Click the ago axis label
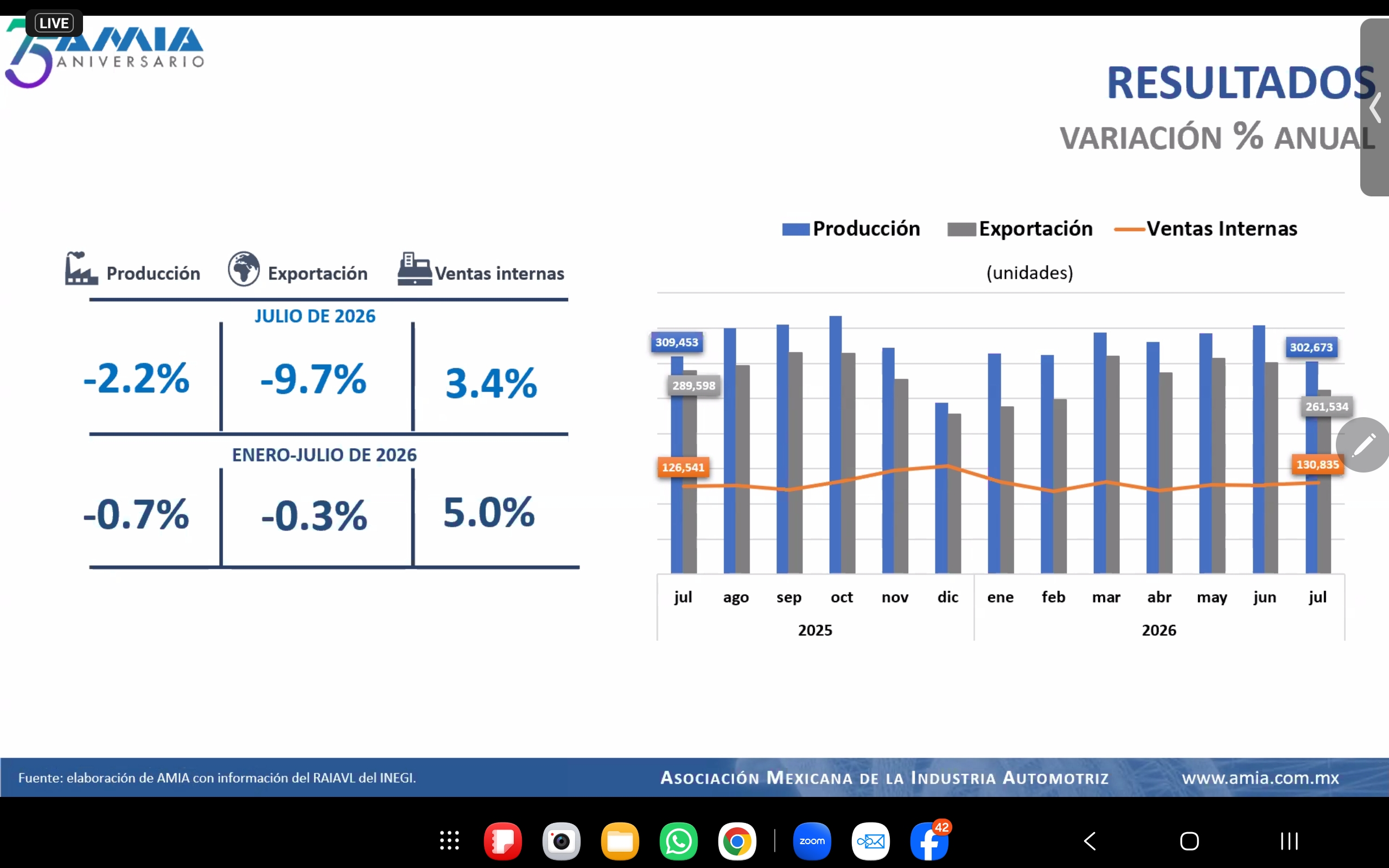 736,598
